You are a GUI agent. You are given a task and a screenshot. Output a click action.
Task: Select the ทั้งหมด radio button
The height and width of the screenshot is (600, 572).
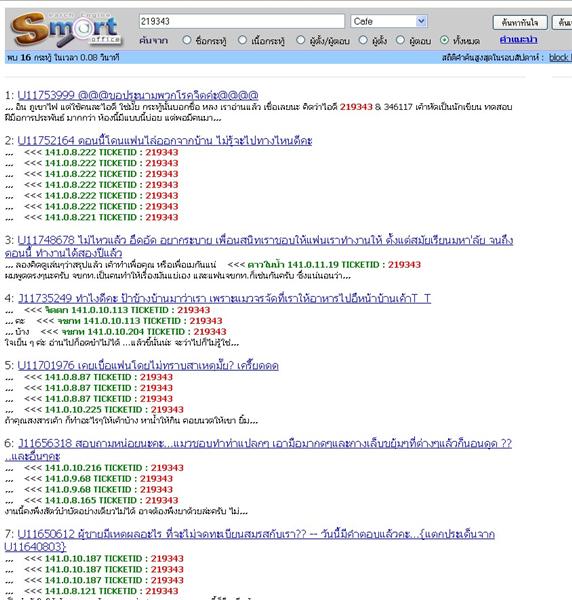[x=444, y=40]
